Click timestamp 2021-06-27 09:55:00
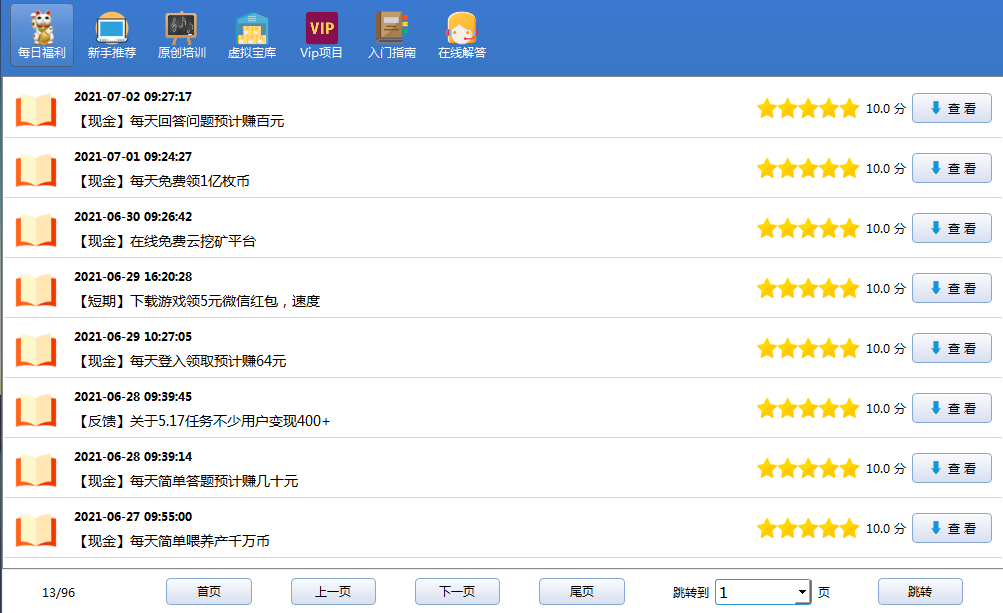The width and height of the screenshot is (1003, 613). (x=133, y=517)
